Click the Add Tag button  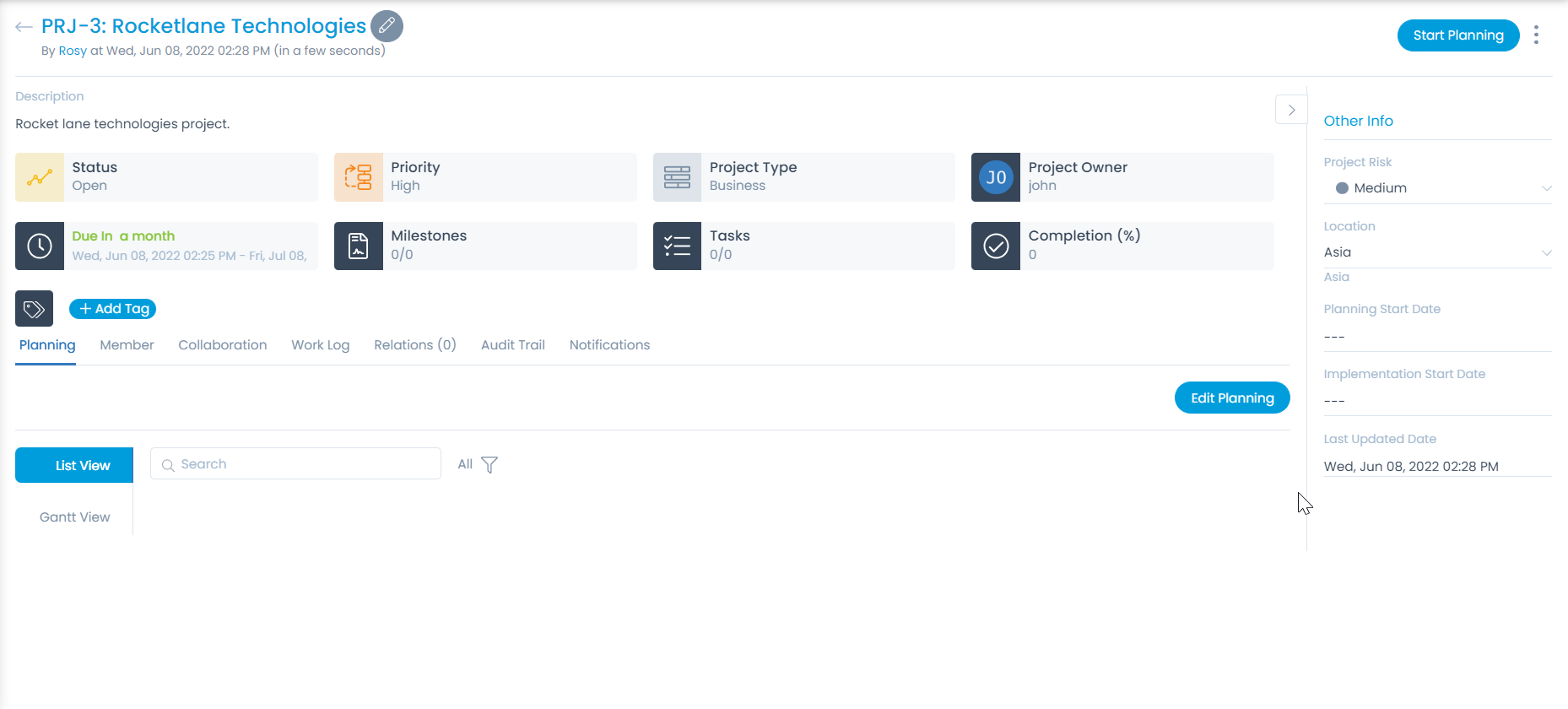(x=113, y=309)
